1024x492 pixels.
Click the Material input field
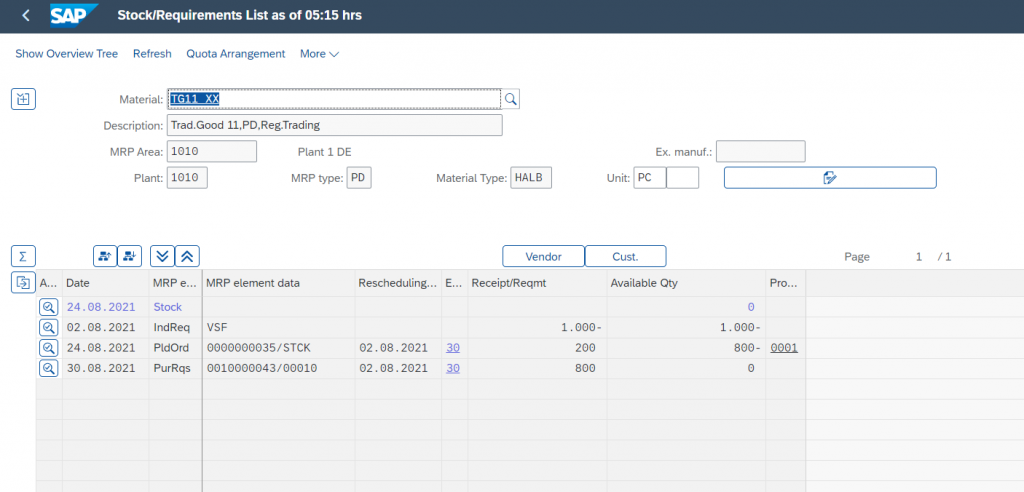pyautogui.click(x=334, y=99)
